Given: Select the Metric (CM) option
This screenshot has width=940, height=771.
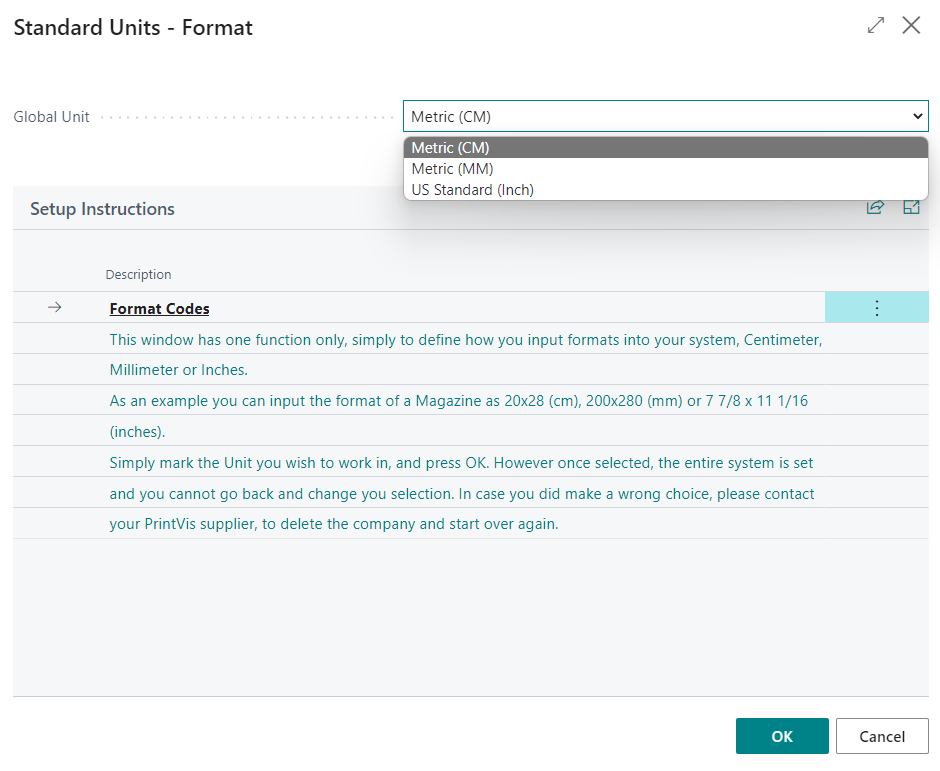Looking at the screenshot, I should click(450, 147).
